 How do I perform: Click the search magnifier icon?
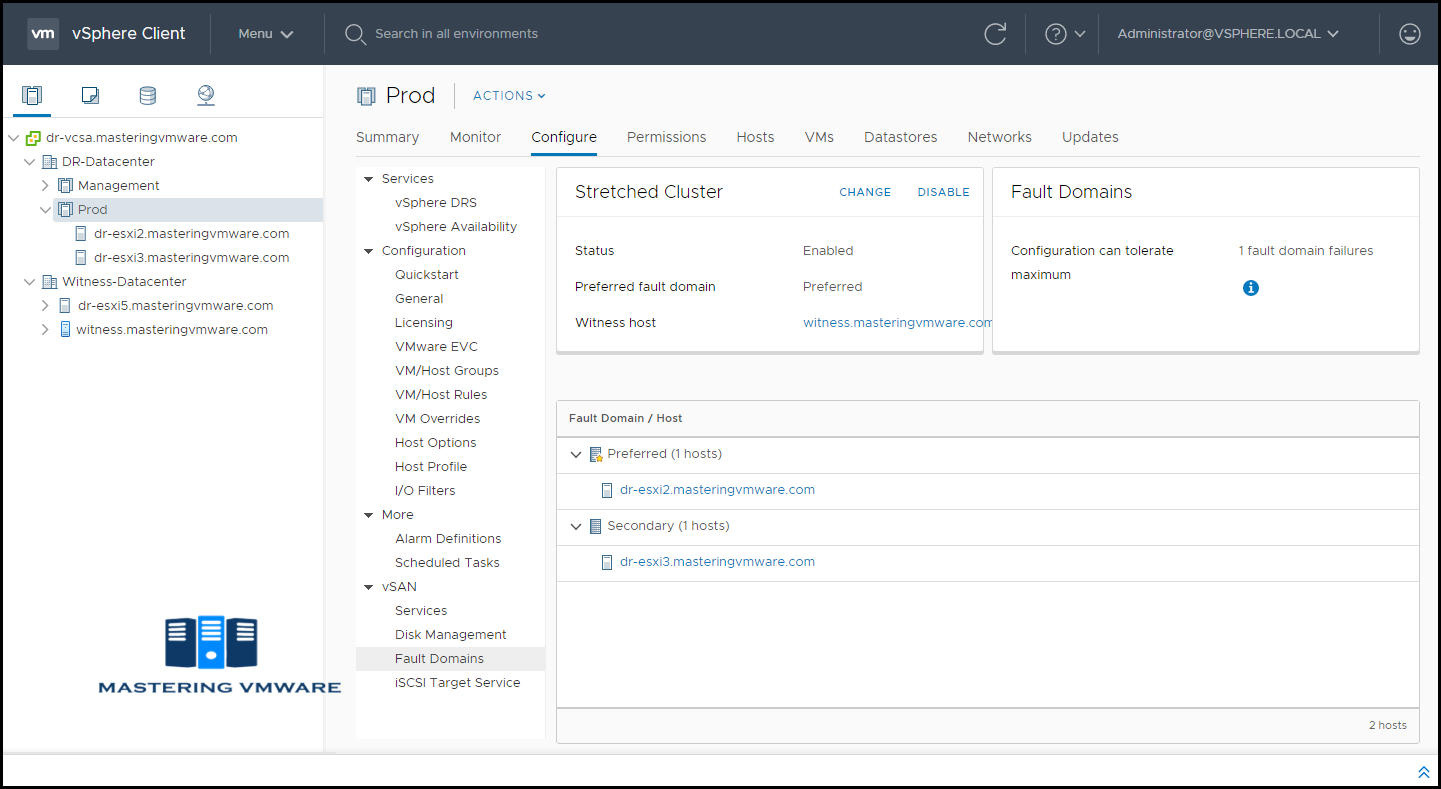pos(355,34)
